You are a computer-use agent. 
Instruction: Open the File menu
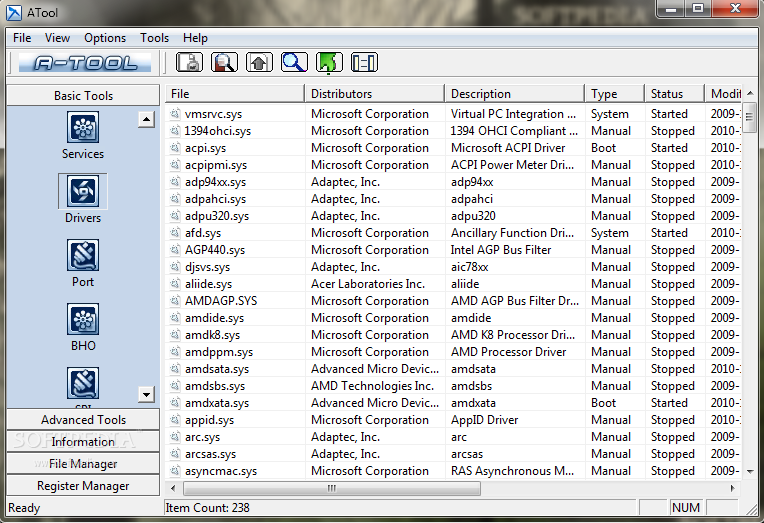22,38
